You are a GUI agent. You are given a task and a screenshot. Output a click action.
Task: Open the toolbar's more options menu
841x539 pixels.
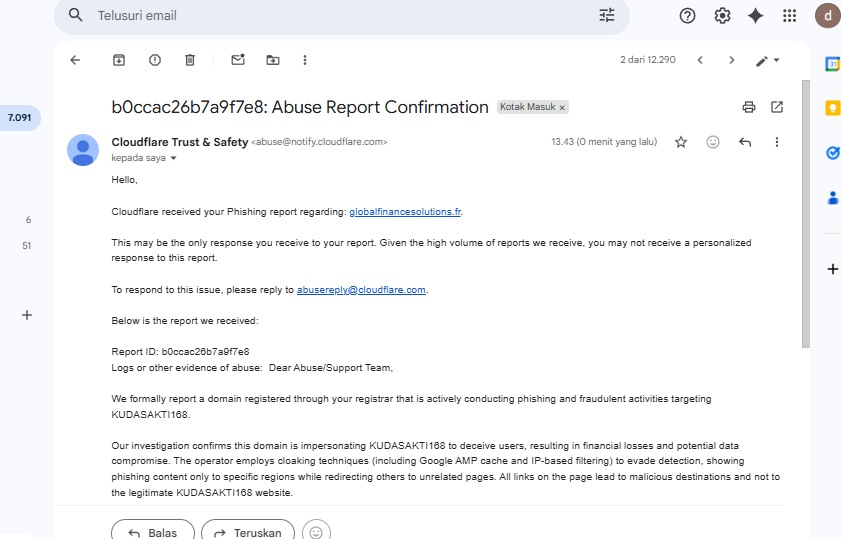[305, 60]
